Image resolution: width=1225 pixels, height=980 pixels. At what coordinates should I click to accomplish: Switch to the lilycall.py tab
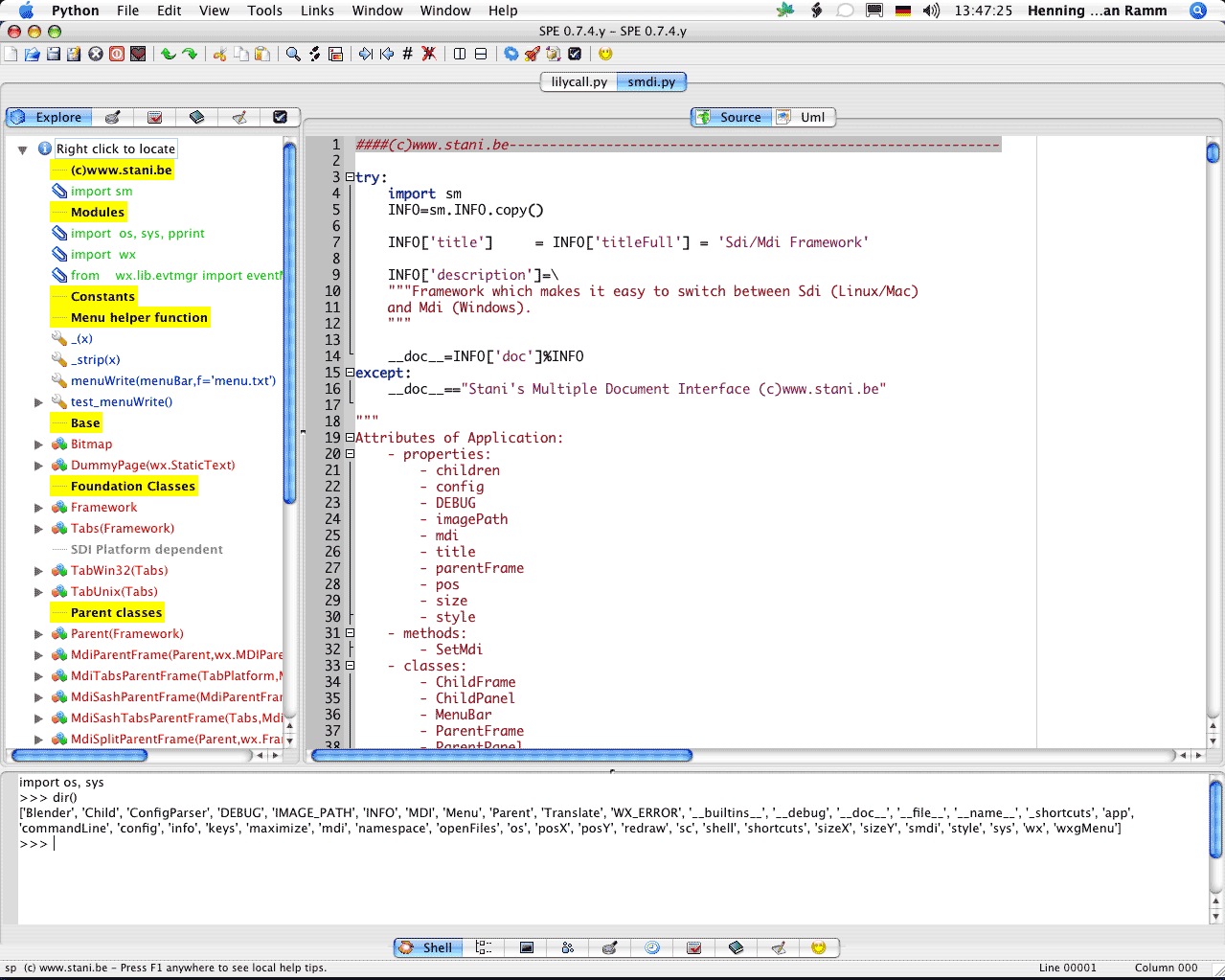[578, 81]
